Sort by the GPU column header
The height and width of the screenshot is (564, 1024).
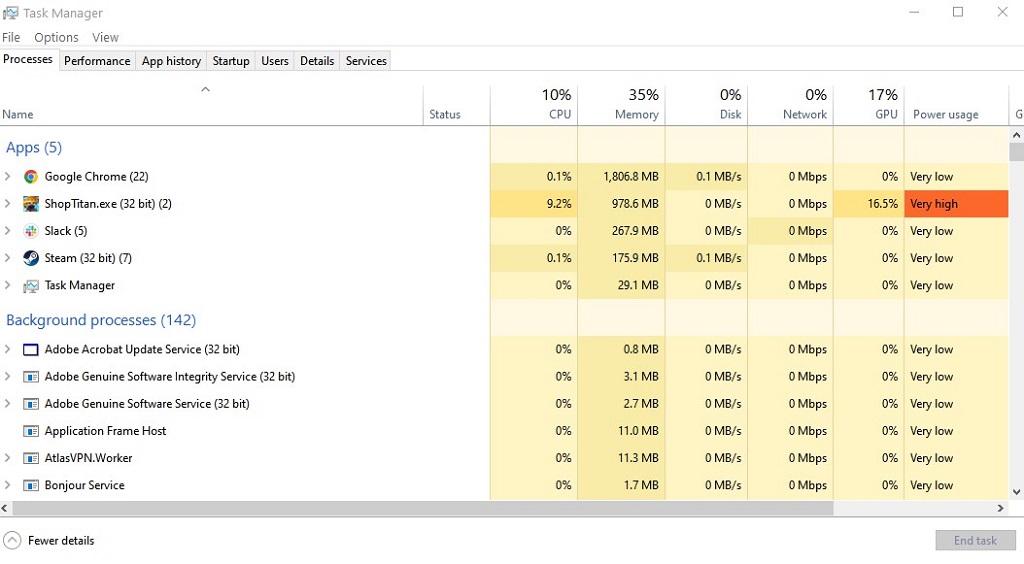869,104
